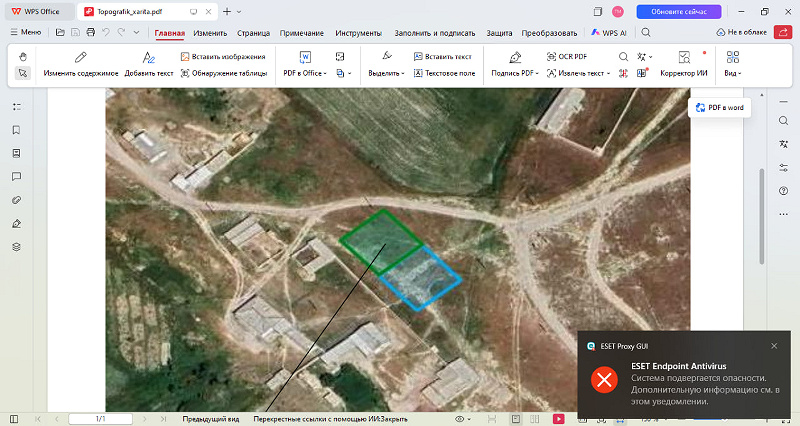Screen dimensions: 800x426
Task: Click the search icon beside WPS AI
Action: point(646,32)
